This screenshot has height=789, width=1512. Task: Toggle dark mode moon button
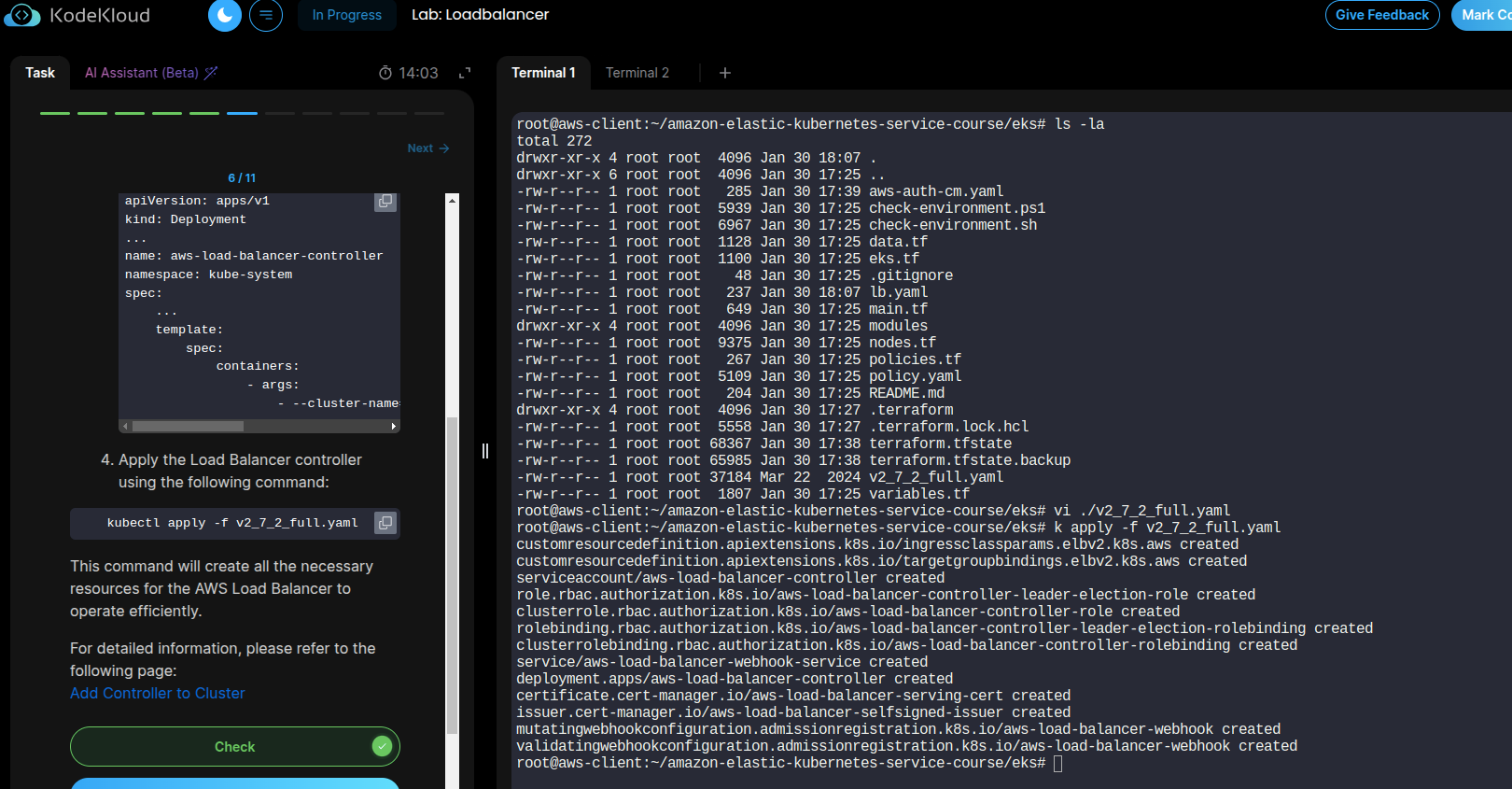click(x=224, y=15)
